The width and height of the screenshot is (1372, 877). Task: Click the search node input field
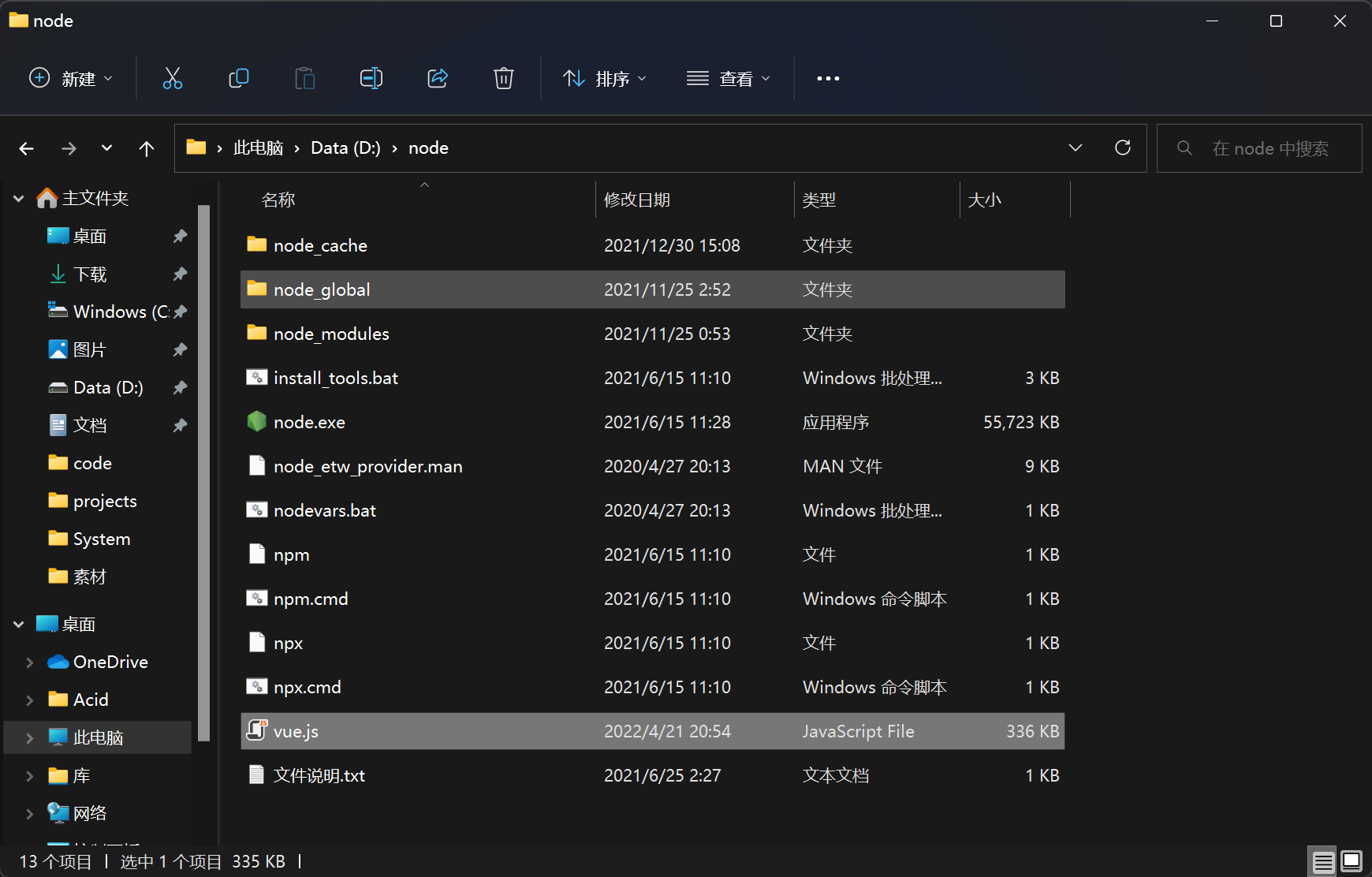tap(1259, 148)
